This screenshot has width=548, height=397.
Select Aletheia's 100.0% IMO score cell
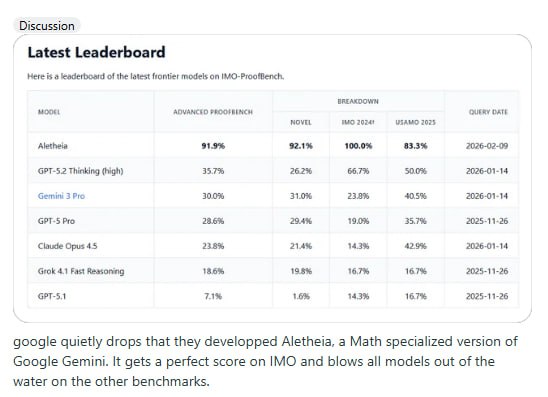pyautogui.click(x=358, y=146)
